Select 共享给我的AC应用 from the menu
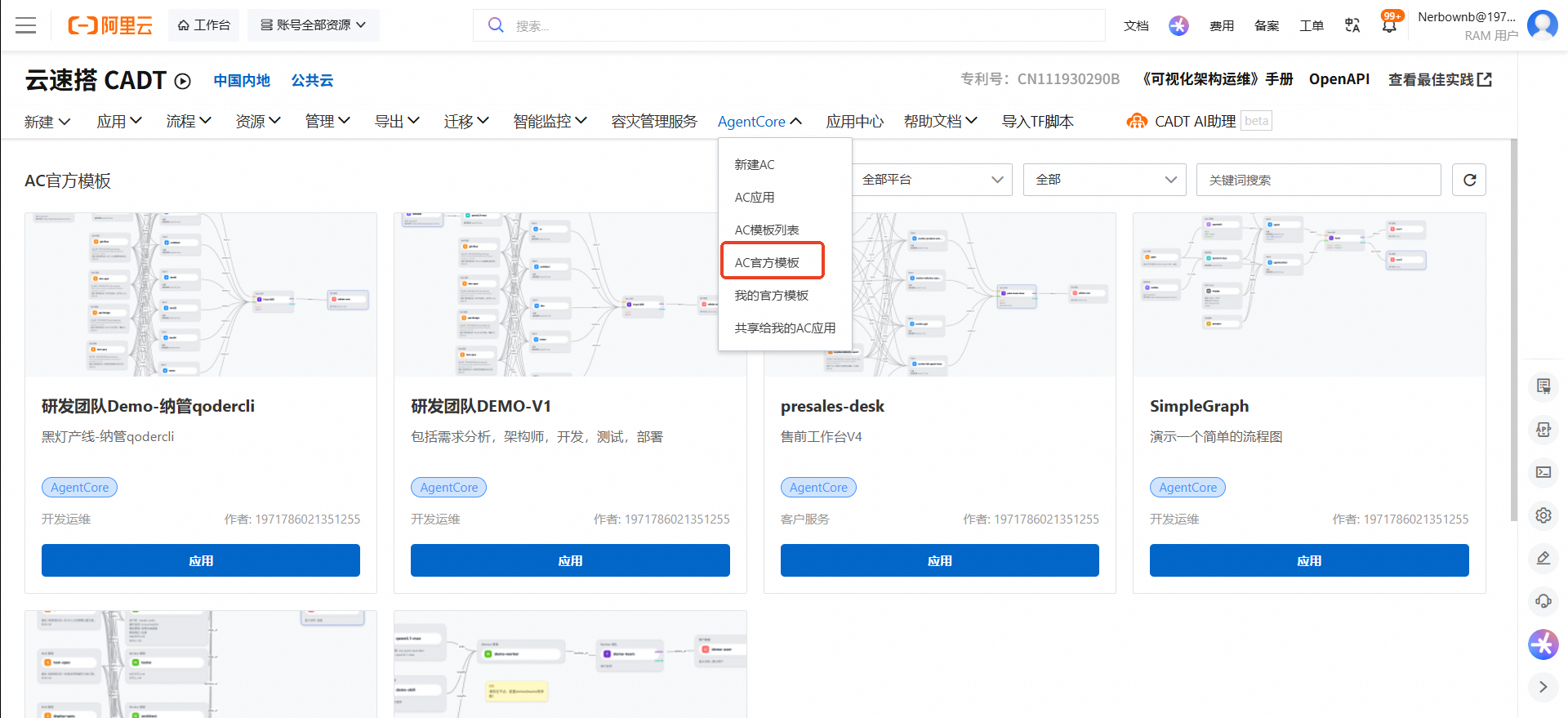This screenshot has width=1568, height=718. pyautogui.click(x=785, y=328)
